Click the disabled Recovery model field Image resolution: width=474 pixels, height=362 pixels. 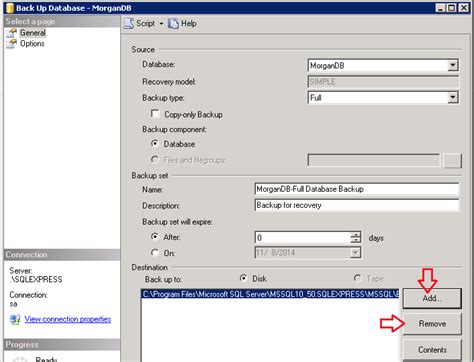pos(383,82)
